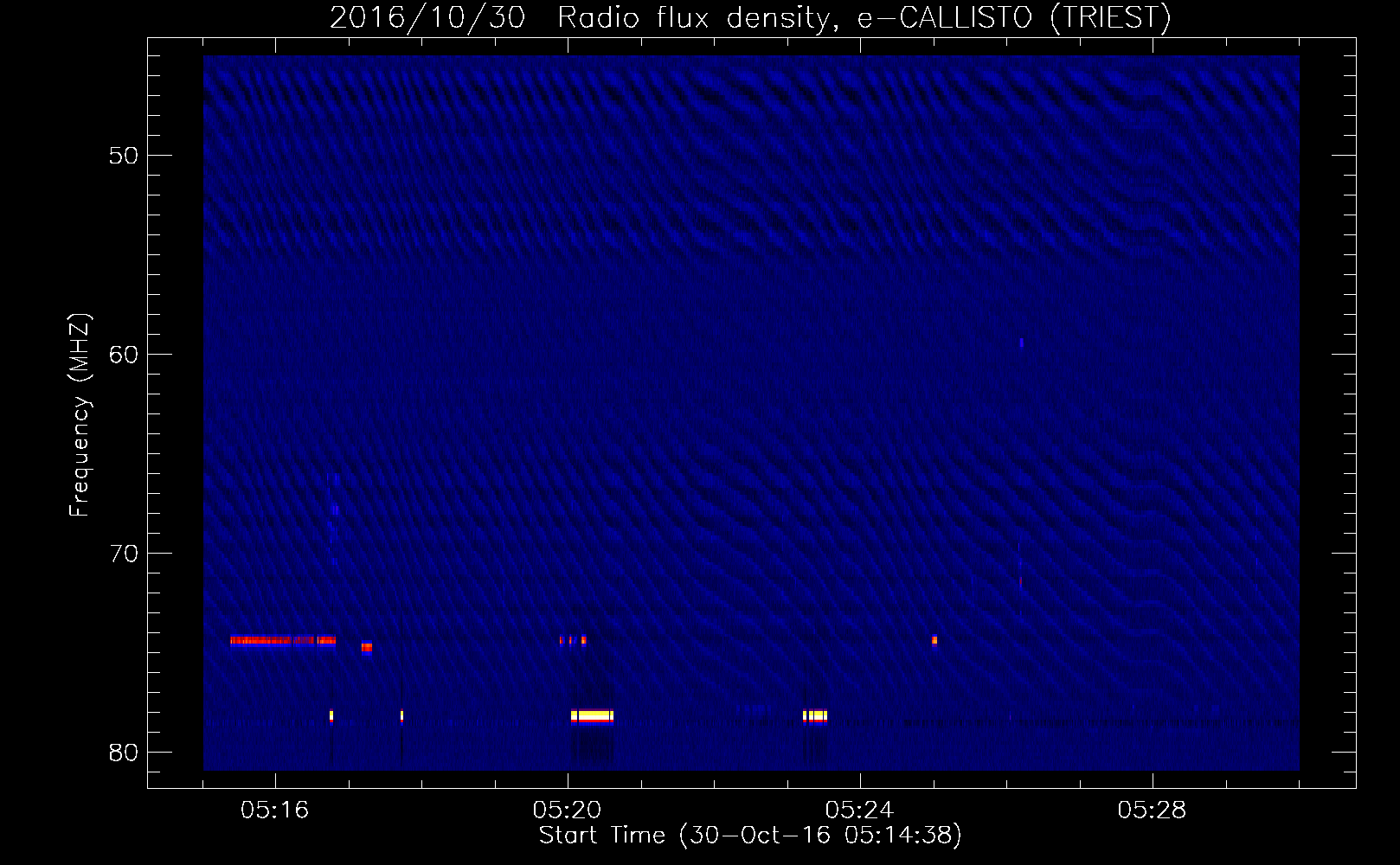Click the yellow burst before 05:24 near 78 MHz
Screen dimensions: 1400x865
click(x=815, y=716)
